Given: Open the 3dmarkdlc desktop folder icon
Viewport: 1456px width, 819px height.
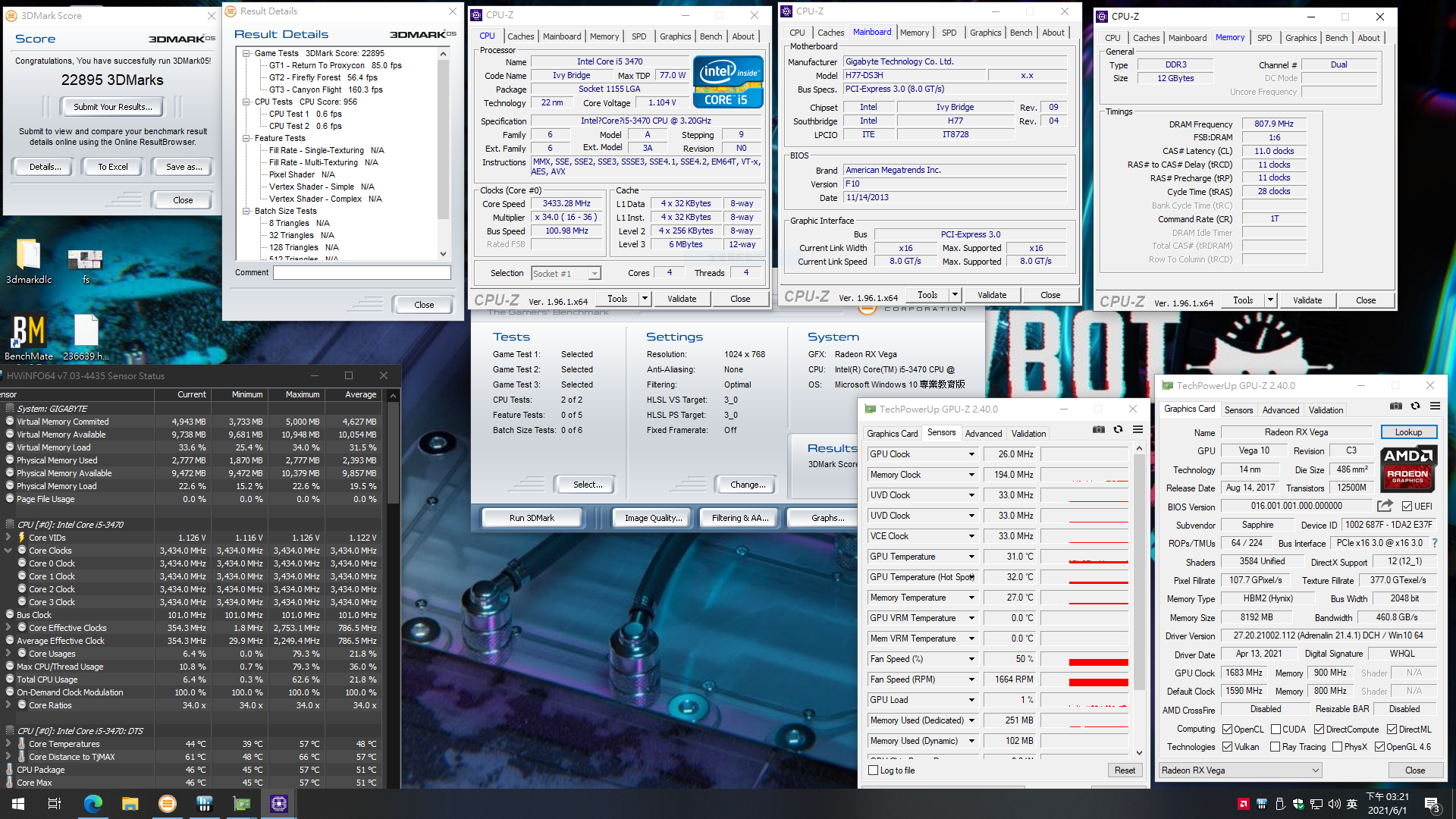Looking at the screenshot, I should pos(29,261).
